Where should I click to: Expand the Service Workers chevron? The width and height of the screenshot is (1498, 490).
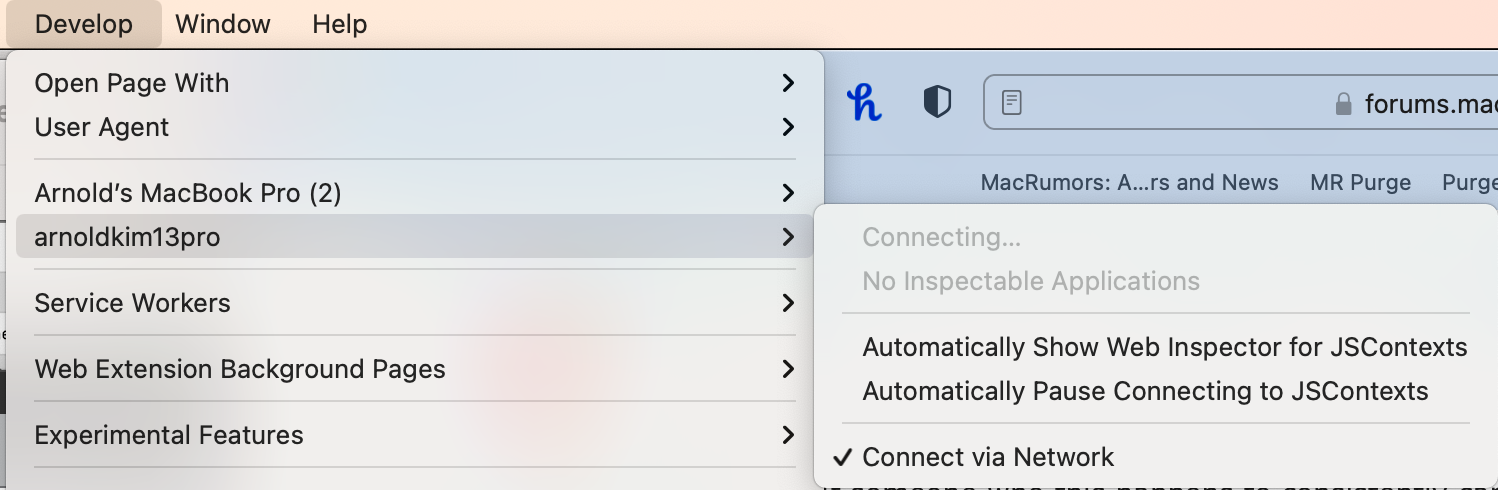(788, 303)
